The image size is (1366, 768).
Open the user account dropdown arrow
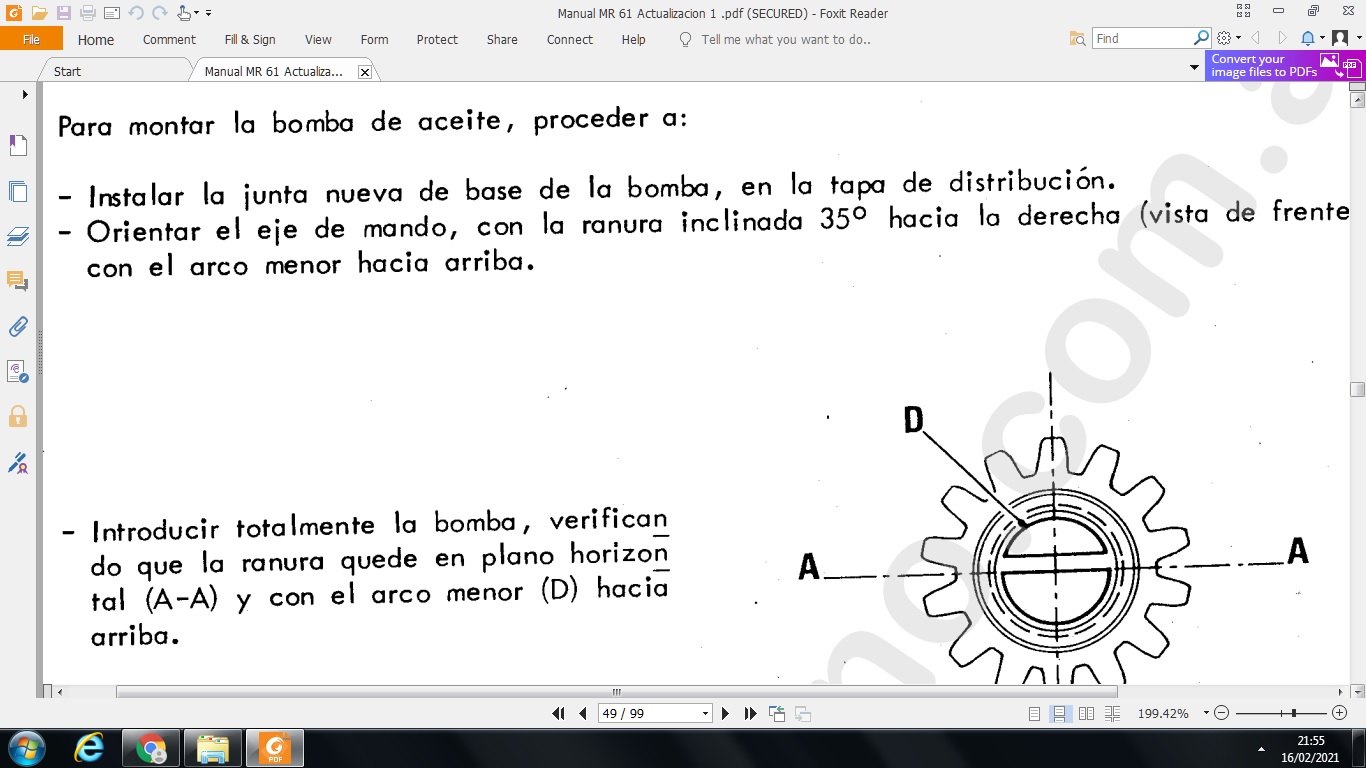[1359, 38]
